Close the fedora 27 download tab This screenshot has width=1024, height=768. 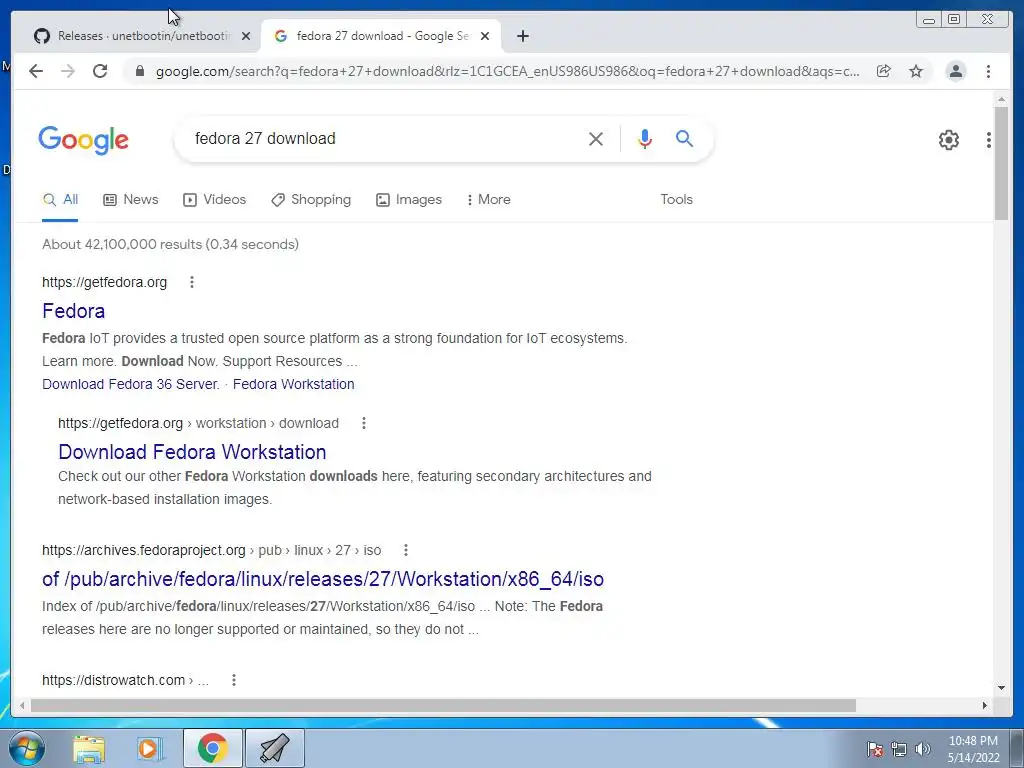[485, 36]
